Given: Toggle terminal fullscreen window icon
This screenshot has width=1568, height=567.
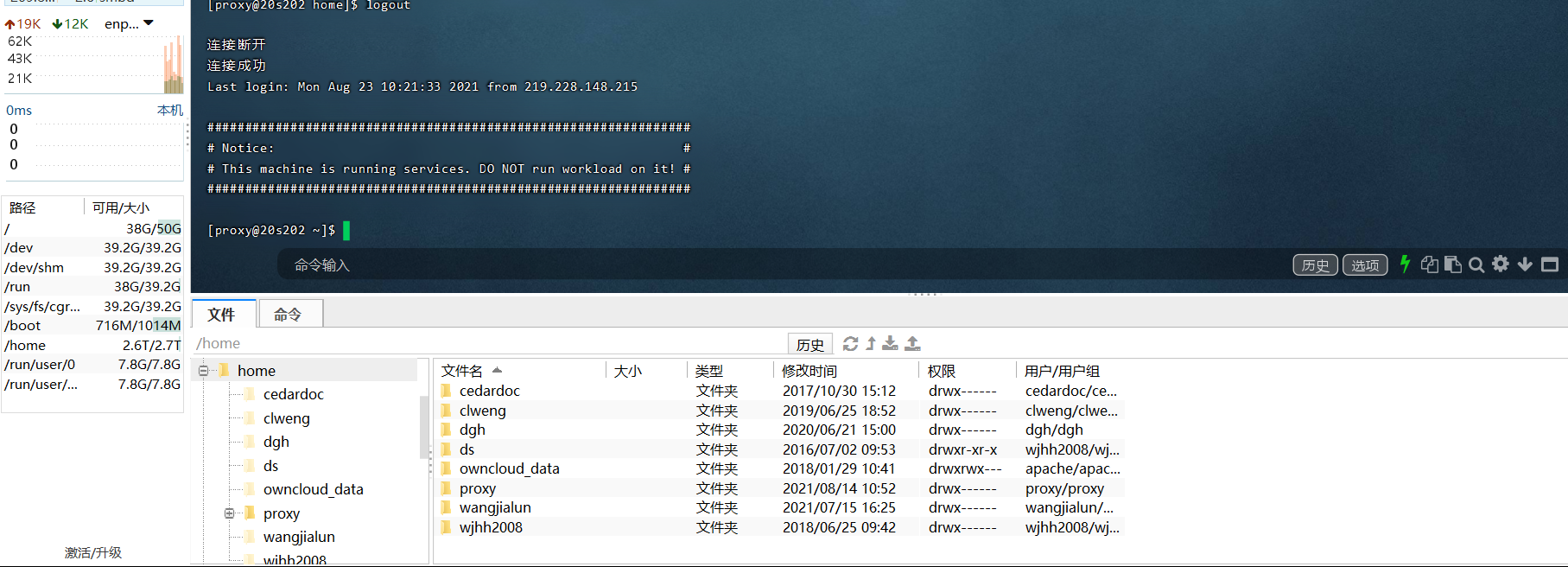Looking at the screenshot, I should pyautogui.click(x=1550, y=264).
